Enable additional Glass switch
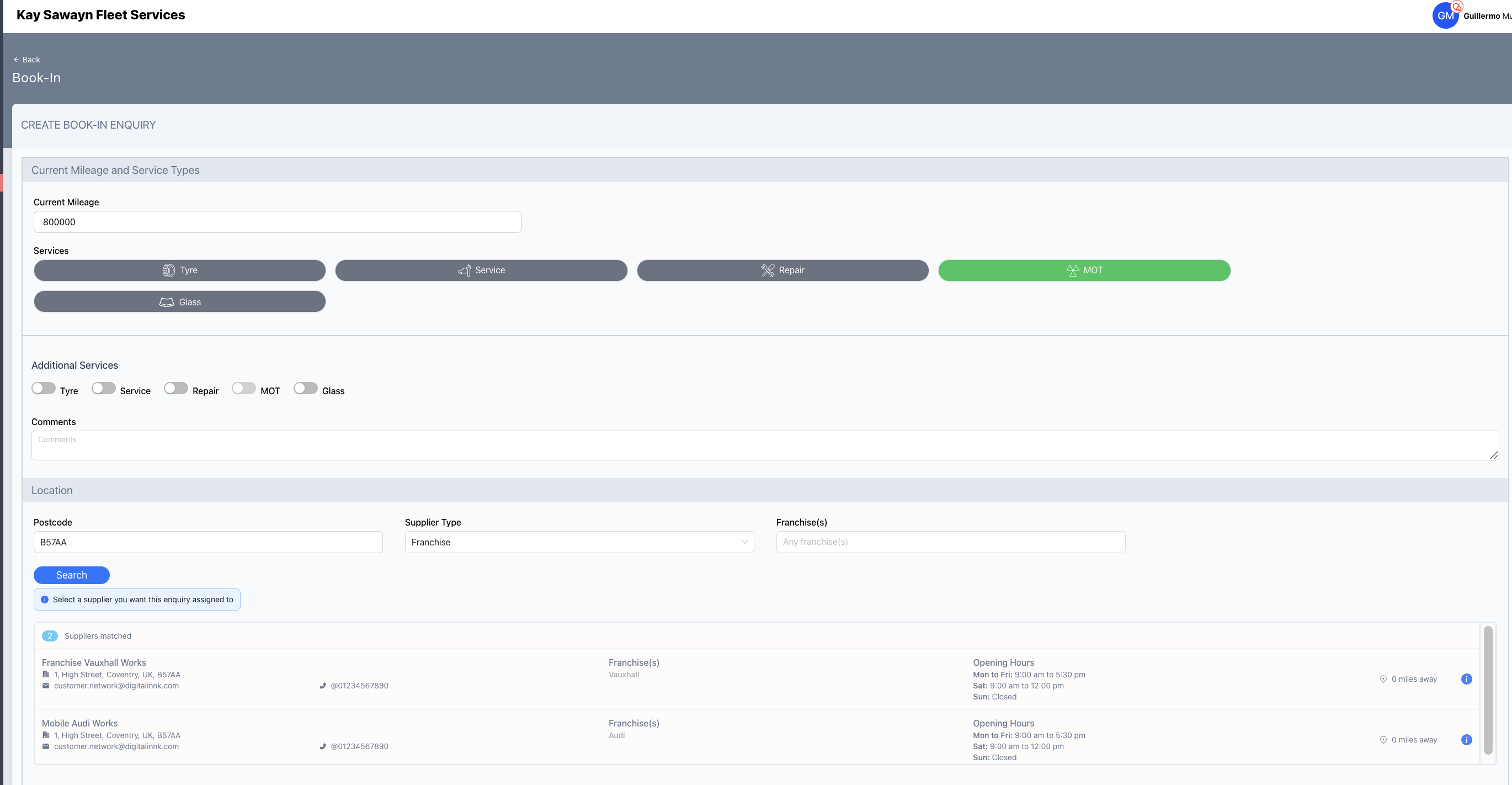The width and height of the screenshot is (1512, 785). click(305, 389)
